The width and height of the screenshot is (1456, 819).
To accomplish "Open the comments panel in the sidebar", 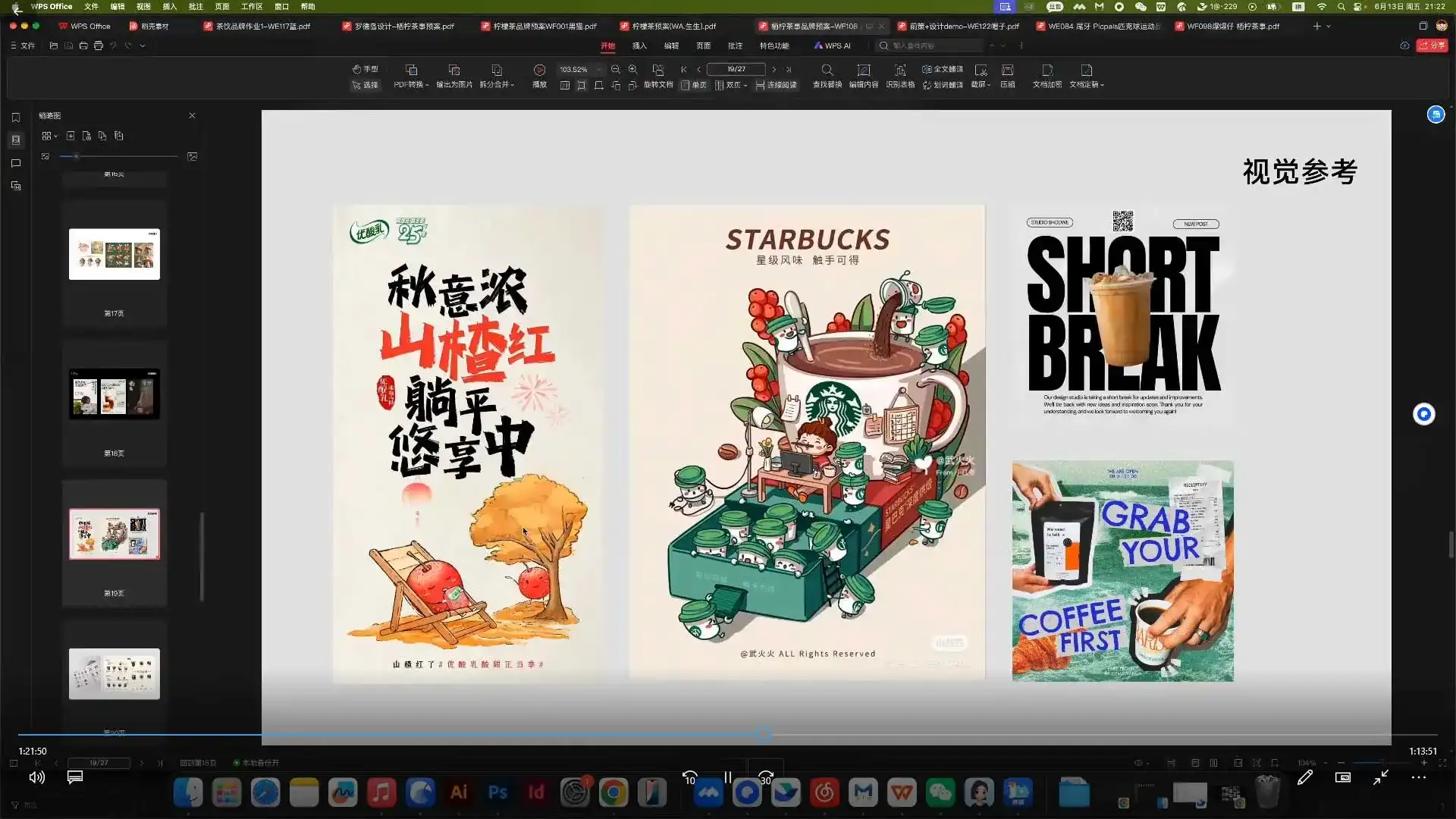I will pyautogui.click(x=16, y=163).
